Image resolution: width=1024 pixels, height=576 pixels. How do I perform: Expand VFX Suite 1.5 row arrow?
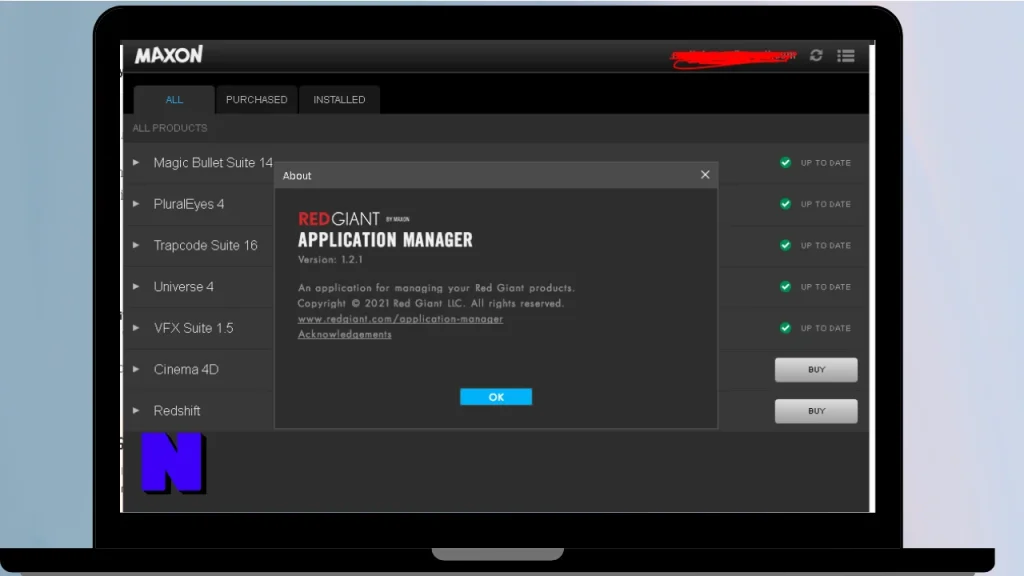(x=136, y=328)
